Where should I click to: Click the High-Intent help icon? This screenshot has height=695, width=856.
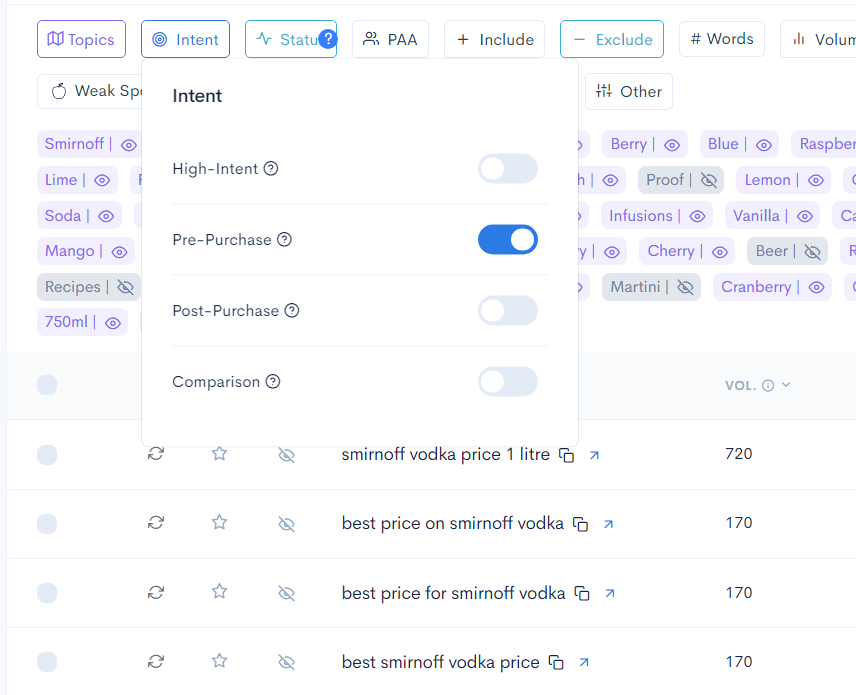271,169
